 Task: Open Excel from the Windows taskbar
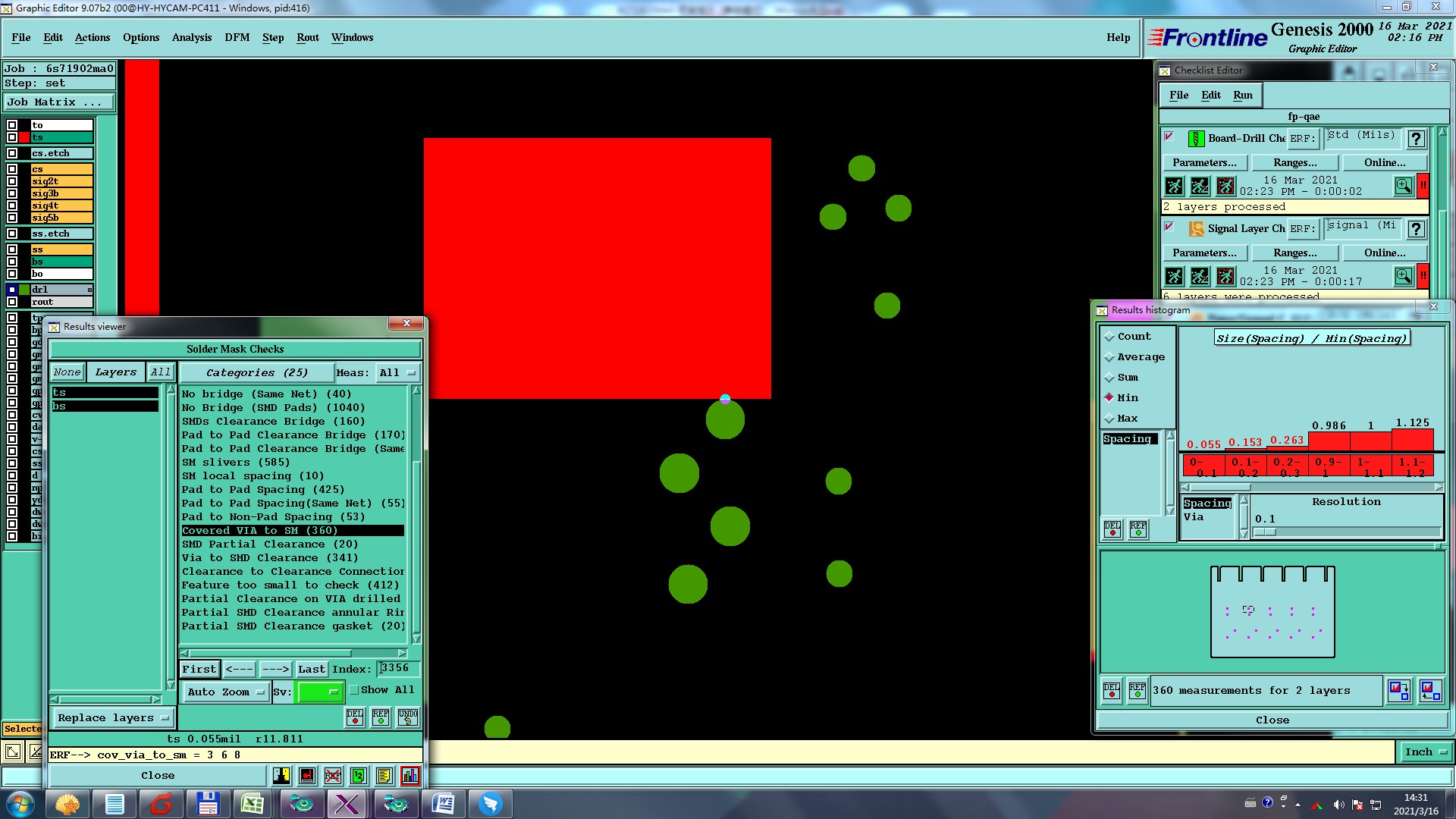point(252,804)
